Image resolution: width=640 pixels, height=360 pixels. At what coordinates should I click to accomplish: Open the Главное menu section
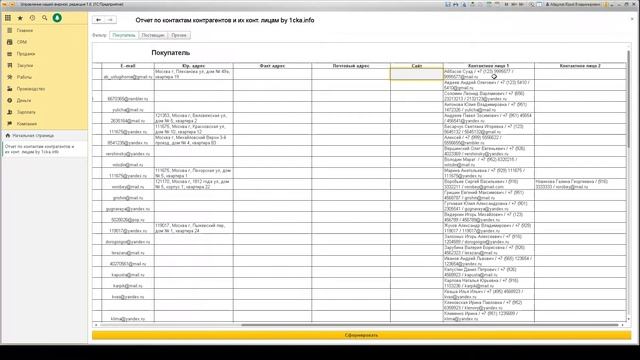(25, 31)
